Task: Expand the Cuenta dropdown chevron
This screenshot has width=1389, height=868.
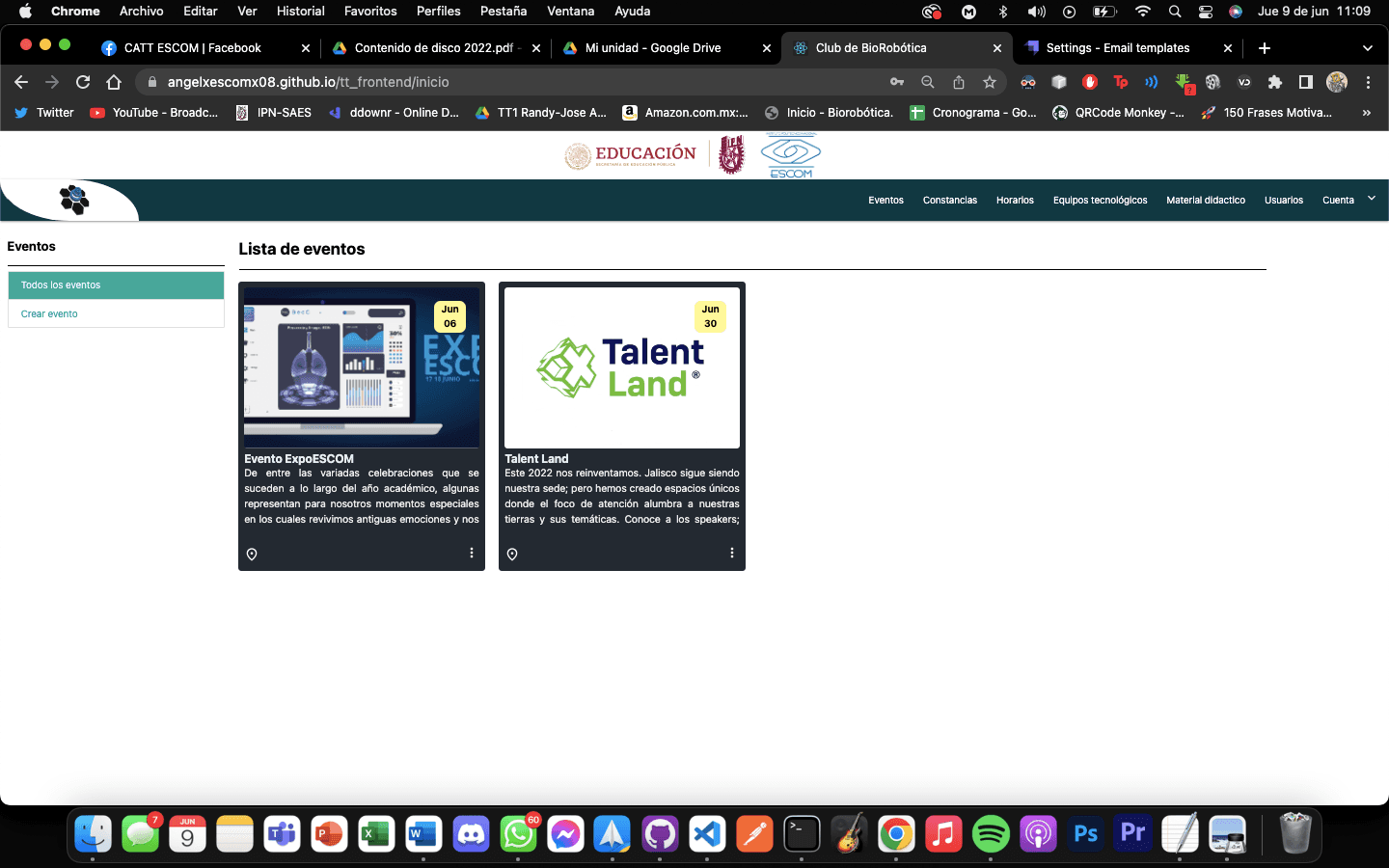Action: [1372, 198]
